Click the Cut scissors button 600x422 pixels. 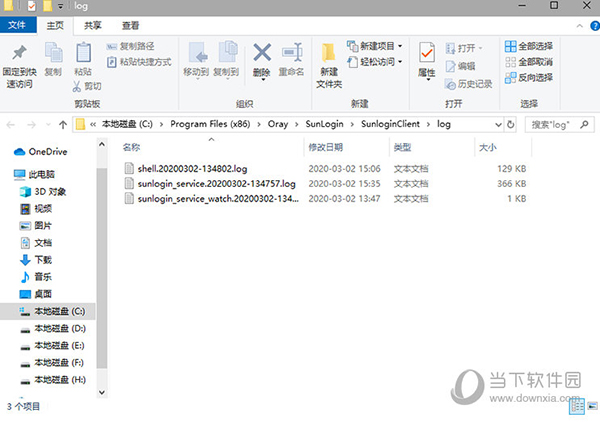pos(87,86)
